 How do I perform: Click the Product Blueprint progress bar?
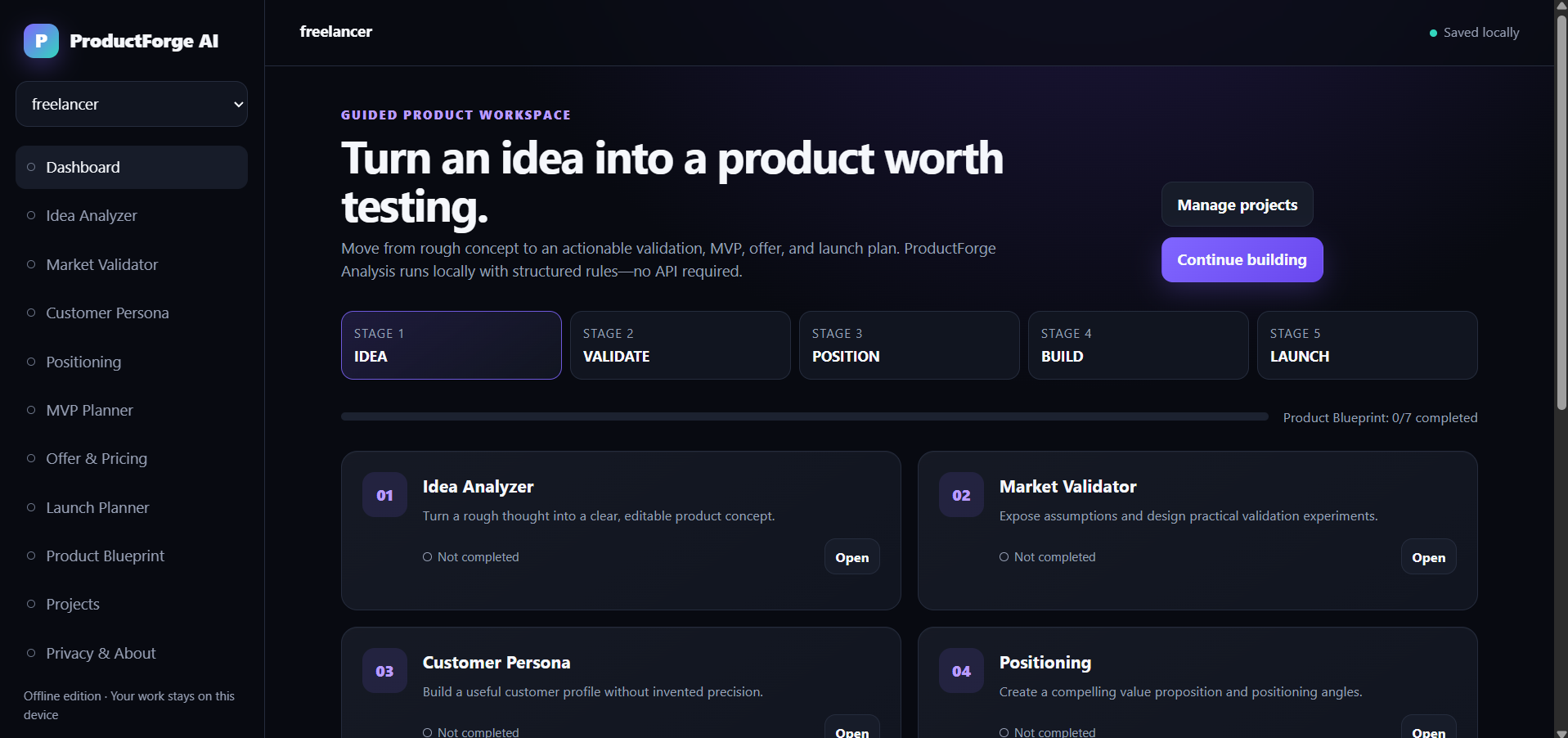tap(805, 416)
